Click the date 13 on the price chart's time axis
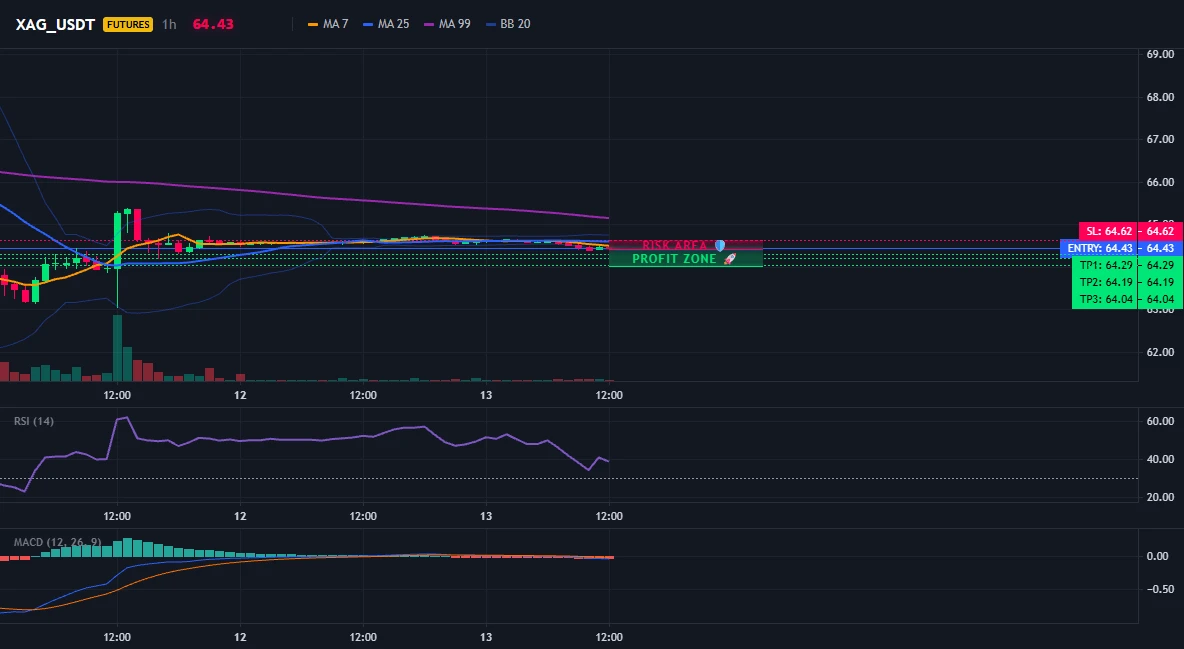Screen dimensions: 1184x649 click(486, 395)
